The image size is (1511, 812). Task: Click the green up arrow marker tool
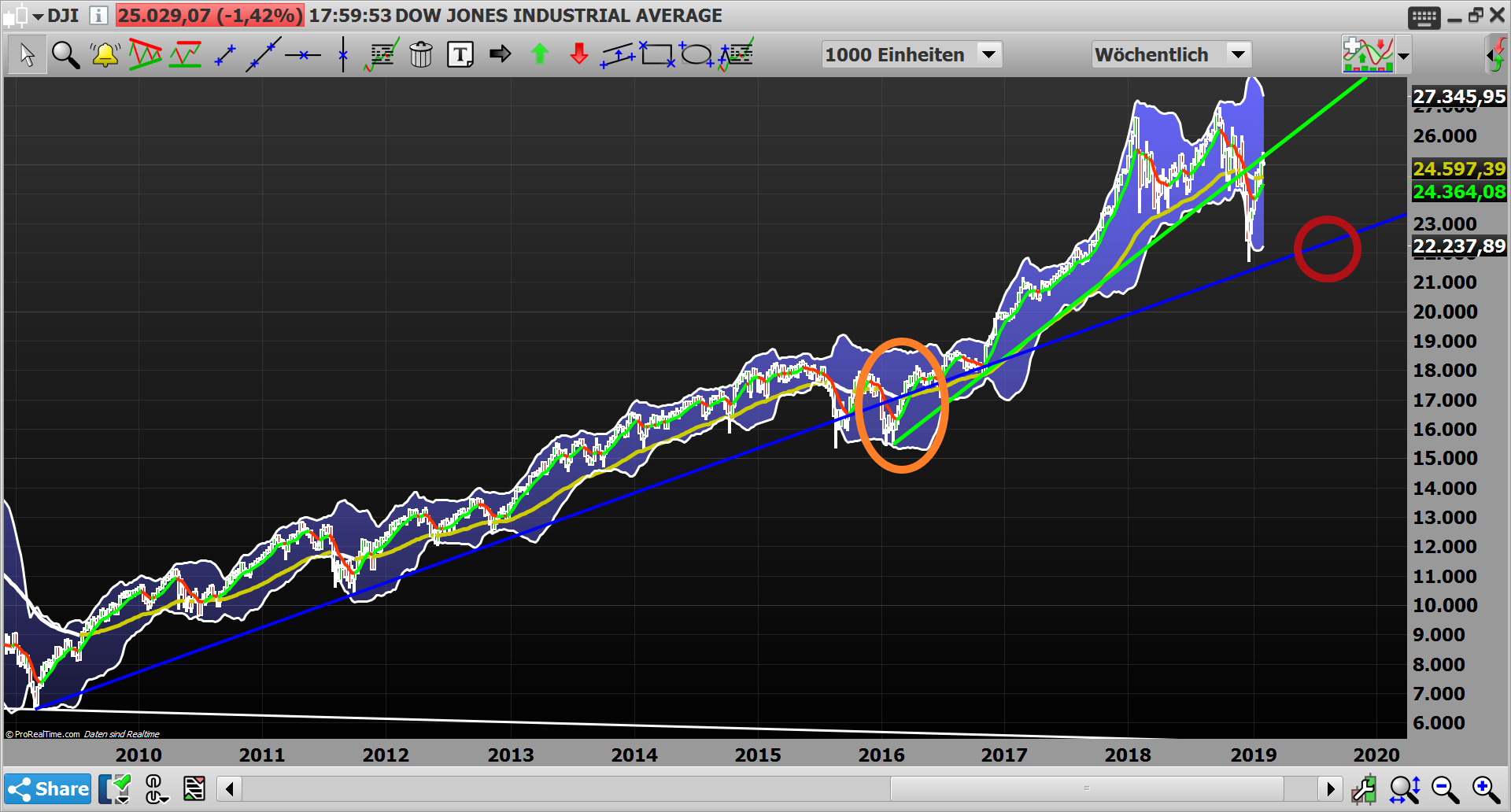click(540, 54)
